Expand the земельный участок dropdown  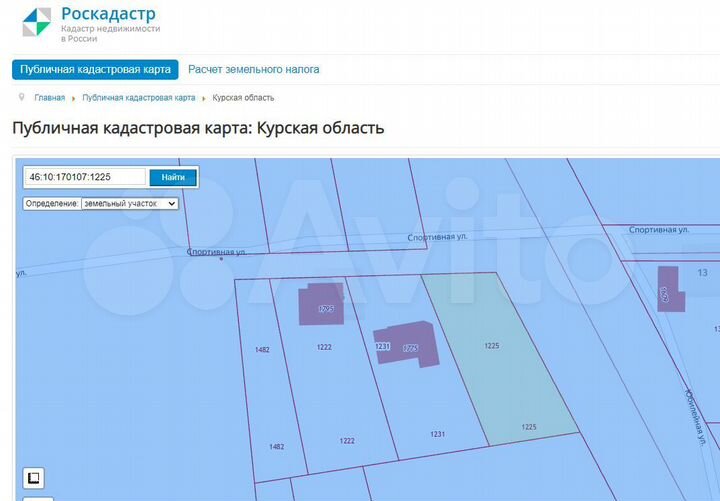(x=130, y=203)
